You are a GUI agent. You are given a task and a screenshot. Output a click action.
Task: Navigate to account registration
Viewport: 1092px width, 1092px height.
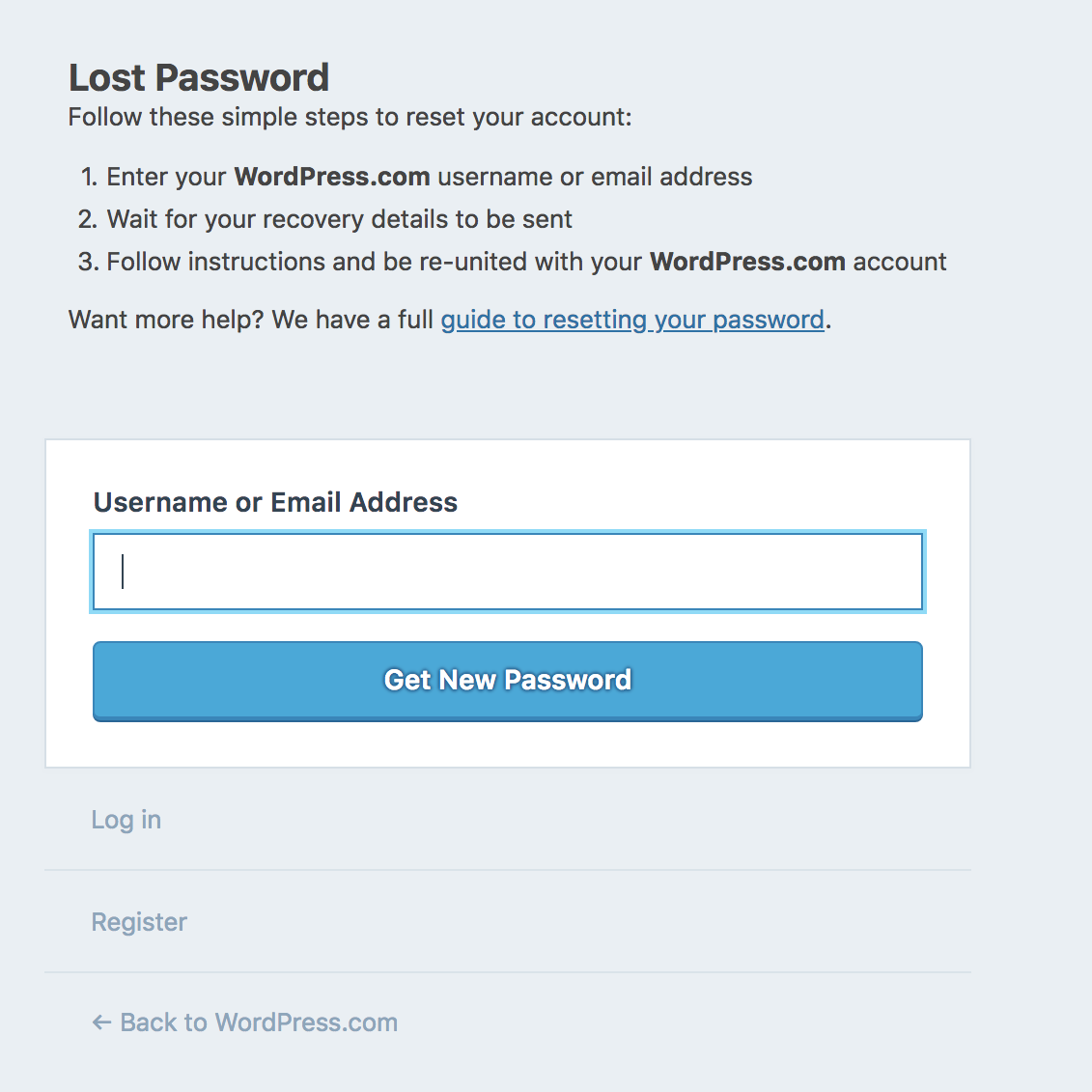[138, 921]
